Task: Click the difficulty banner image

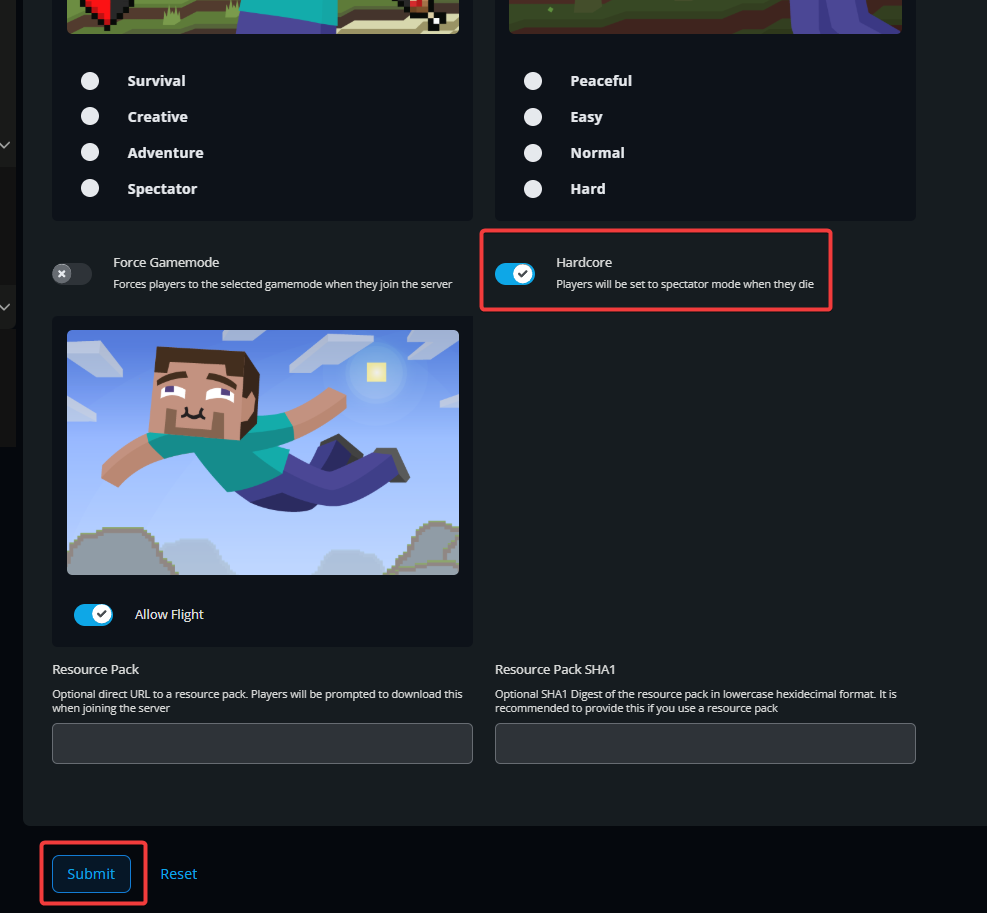Action: [x=705, y=15]
